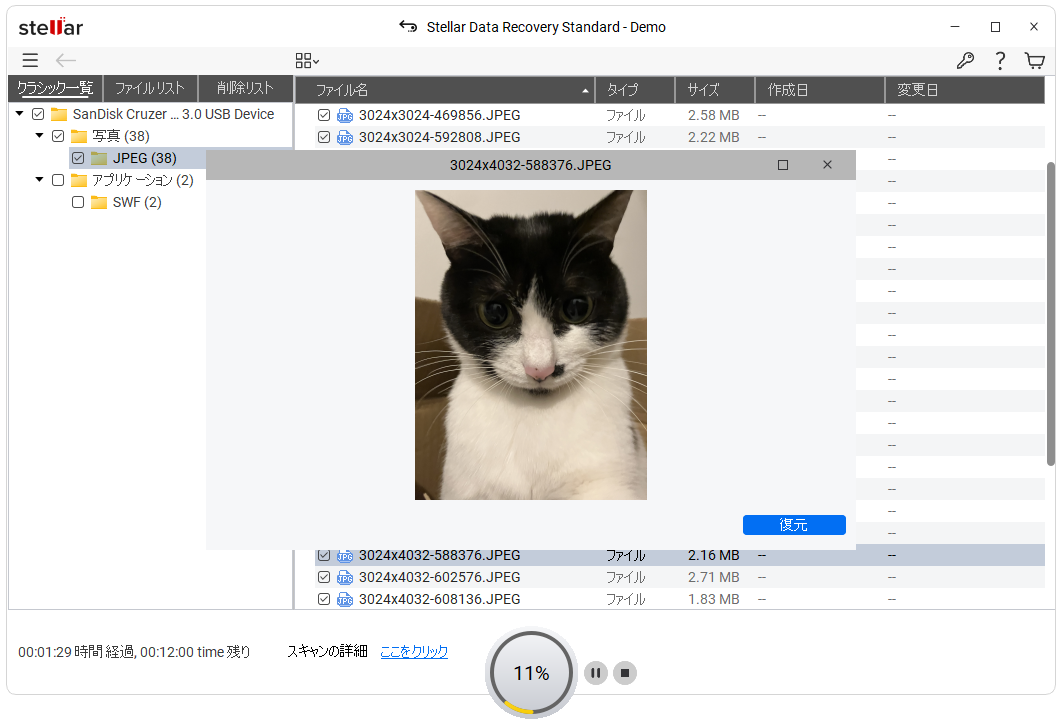This screenshot has height=726, width=1060.
Task: Maximize the image preview window
Action: click(x=783, y=165)
